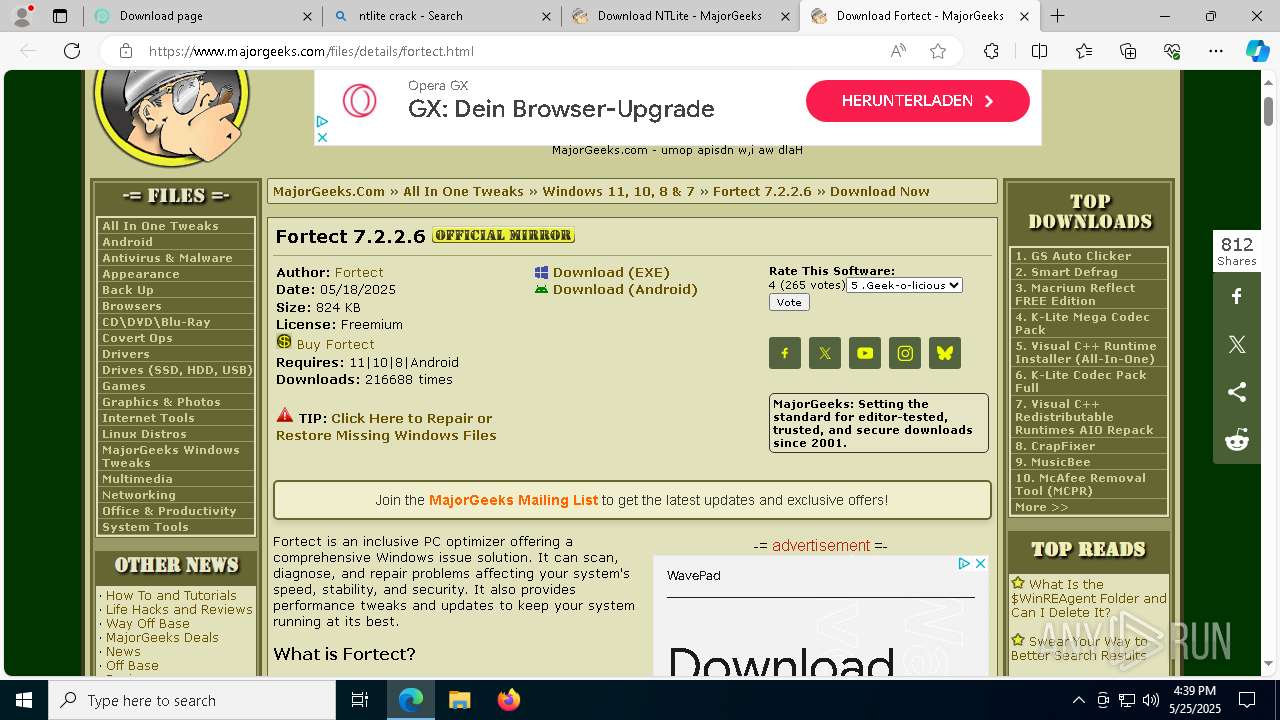Open the Edge profile icon
Viewport: 1280px width, 720px height.
click(22, 16)
